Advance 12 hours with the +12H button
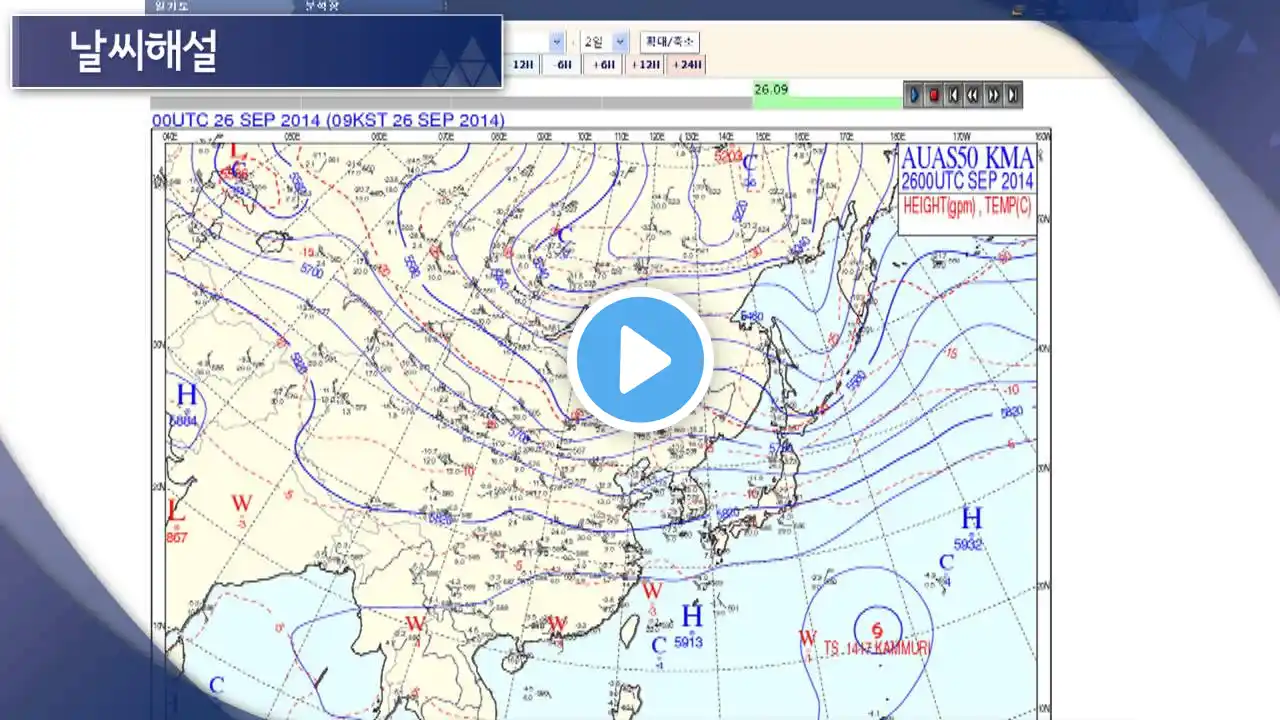Image resolution: width=1280 pixels, height=720 pixels. pos(646,65)
